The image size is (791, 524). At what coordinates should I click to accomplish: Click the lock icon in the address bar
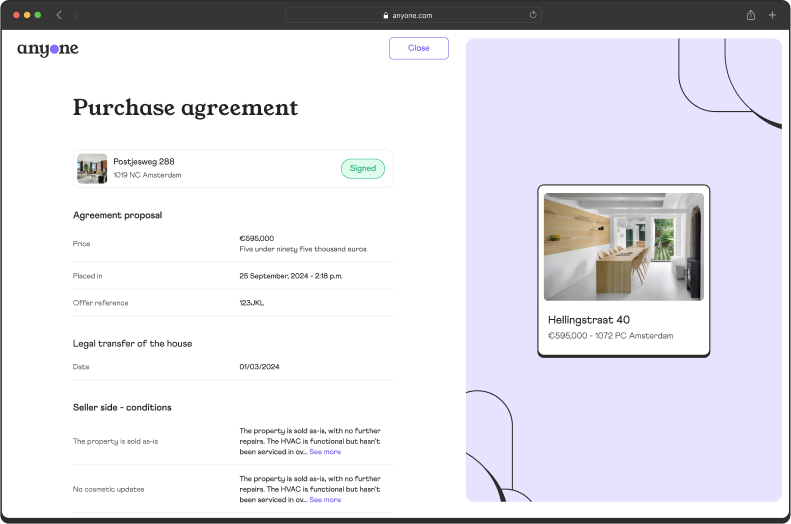point(385,15)
